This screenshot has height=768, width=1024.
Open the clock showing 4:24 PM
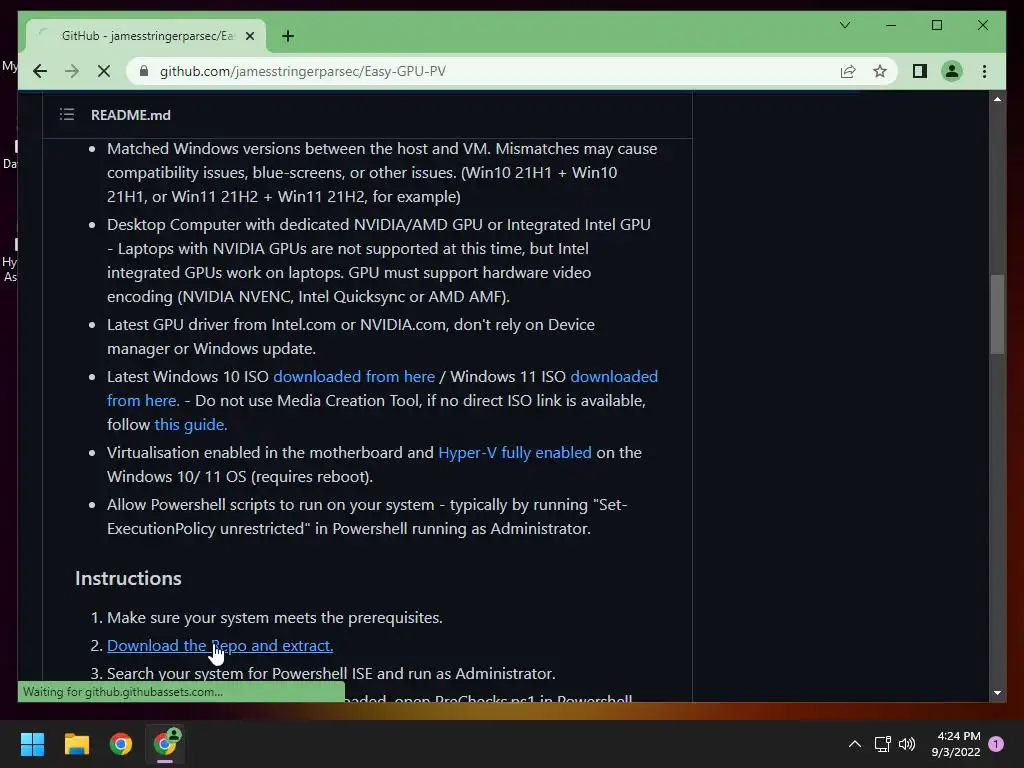[x=956, y=744]
